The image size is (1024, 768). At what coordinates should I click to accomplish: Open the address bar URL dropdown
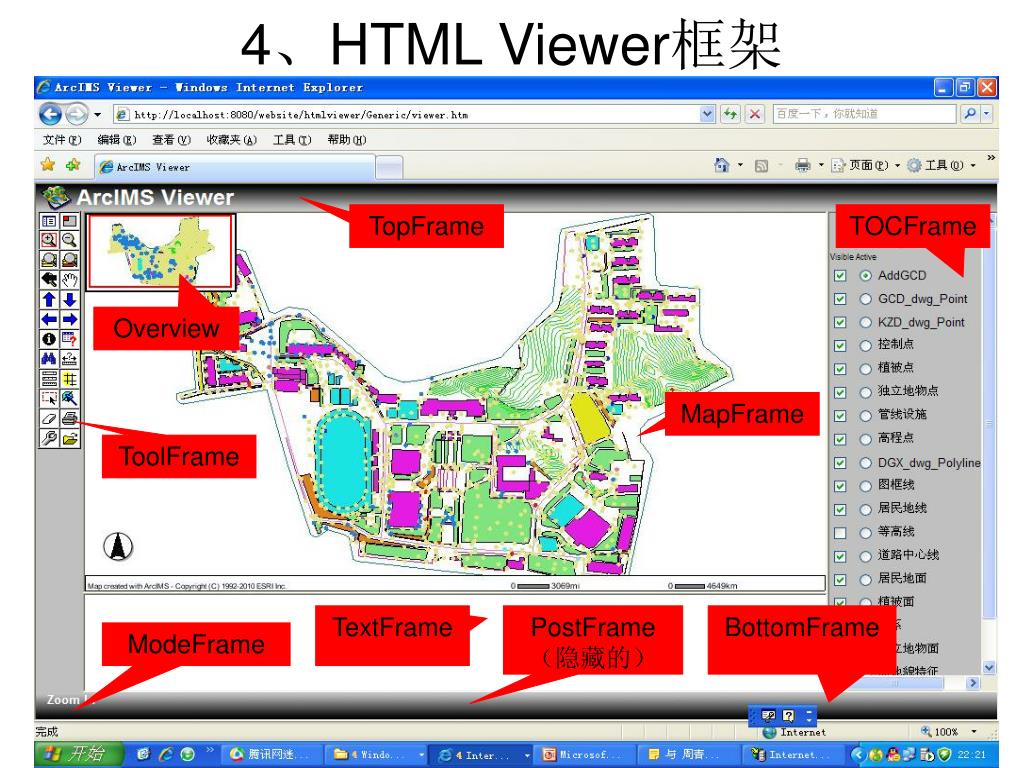(707, 114)
